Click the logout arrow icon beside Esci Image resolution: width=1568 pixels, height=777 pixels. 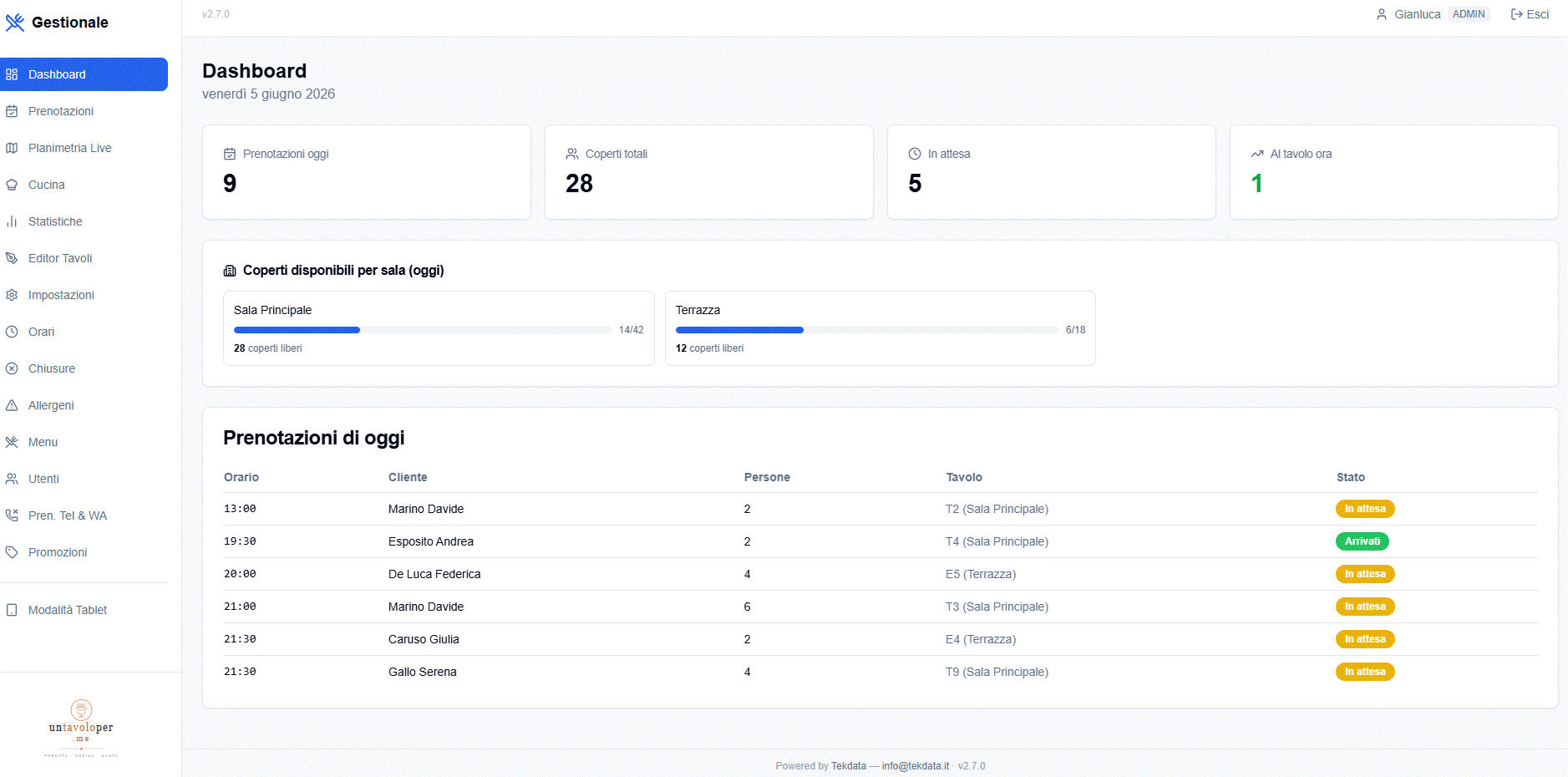[x=1517, y=14]
